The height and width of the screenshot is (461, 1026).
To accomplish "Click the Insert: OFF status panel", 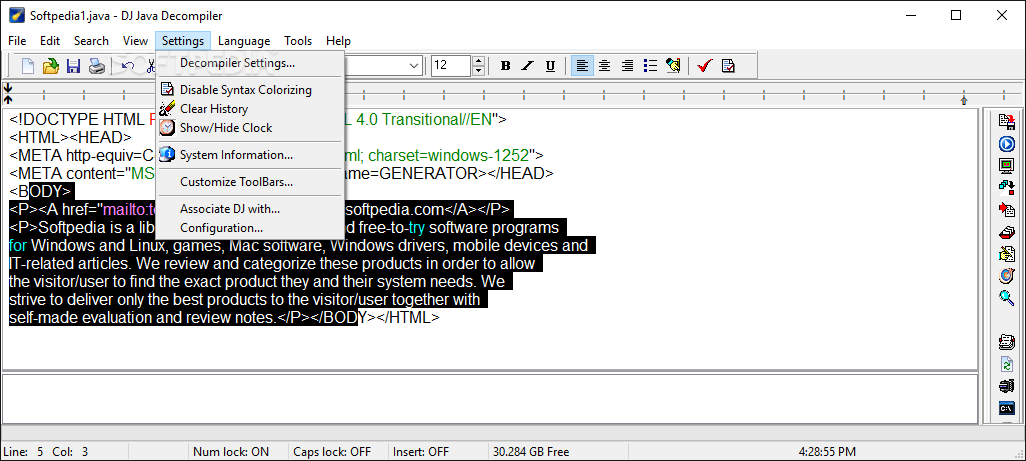I will click(x=439, y=452).
